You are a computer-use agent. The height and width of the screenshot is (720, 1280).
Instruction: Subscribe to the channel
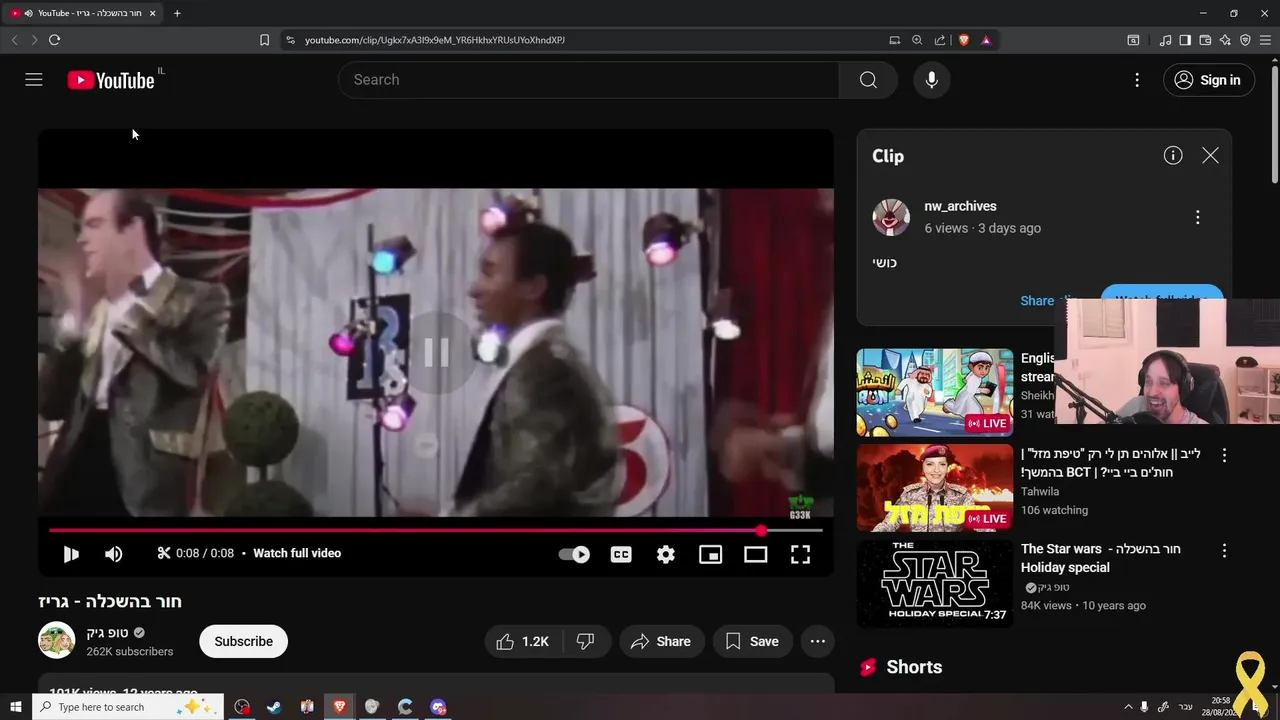click(x=243, y=641)
